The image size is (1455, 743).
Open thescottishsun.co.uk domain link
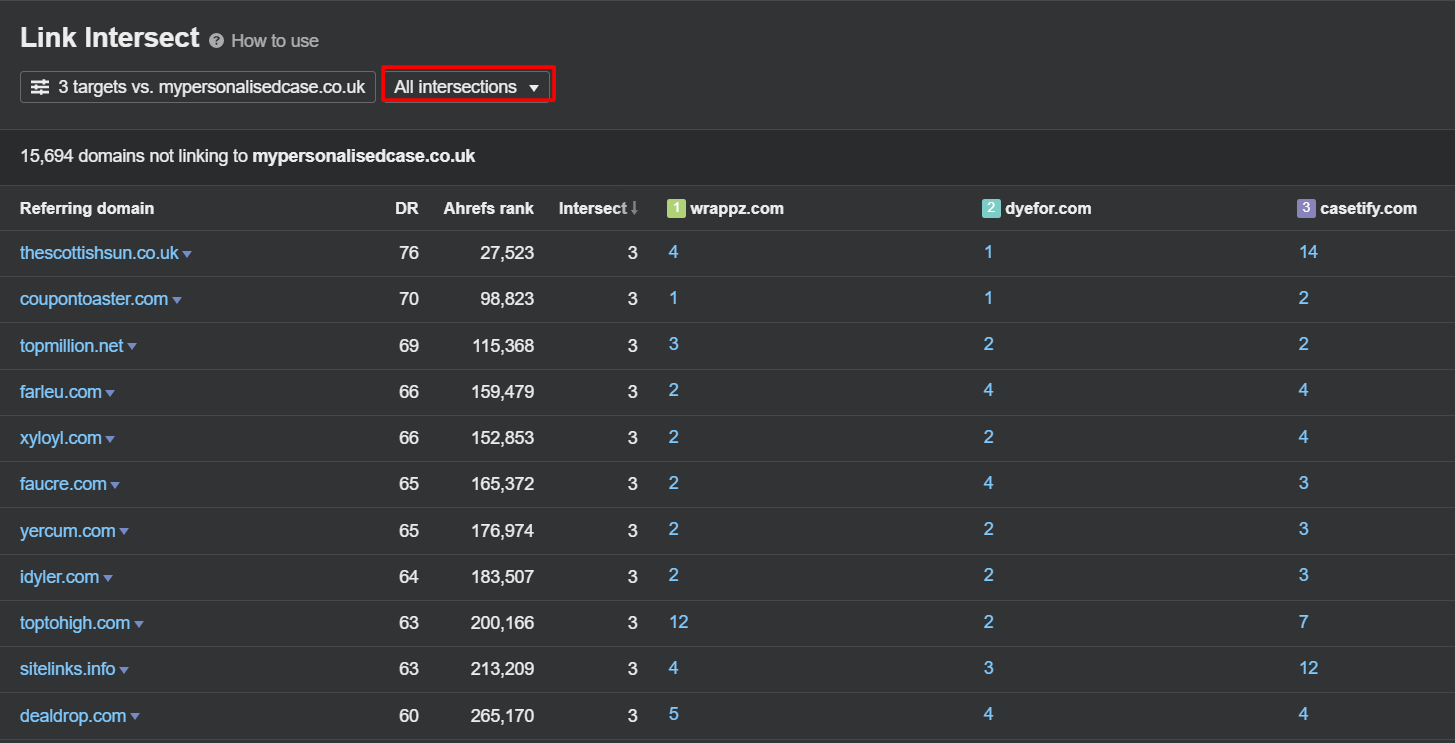[x=99, y=253]
